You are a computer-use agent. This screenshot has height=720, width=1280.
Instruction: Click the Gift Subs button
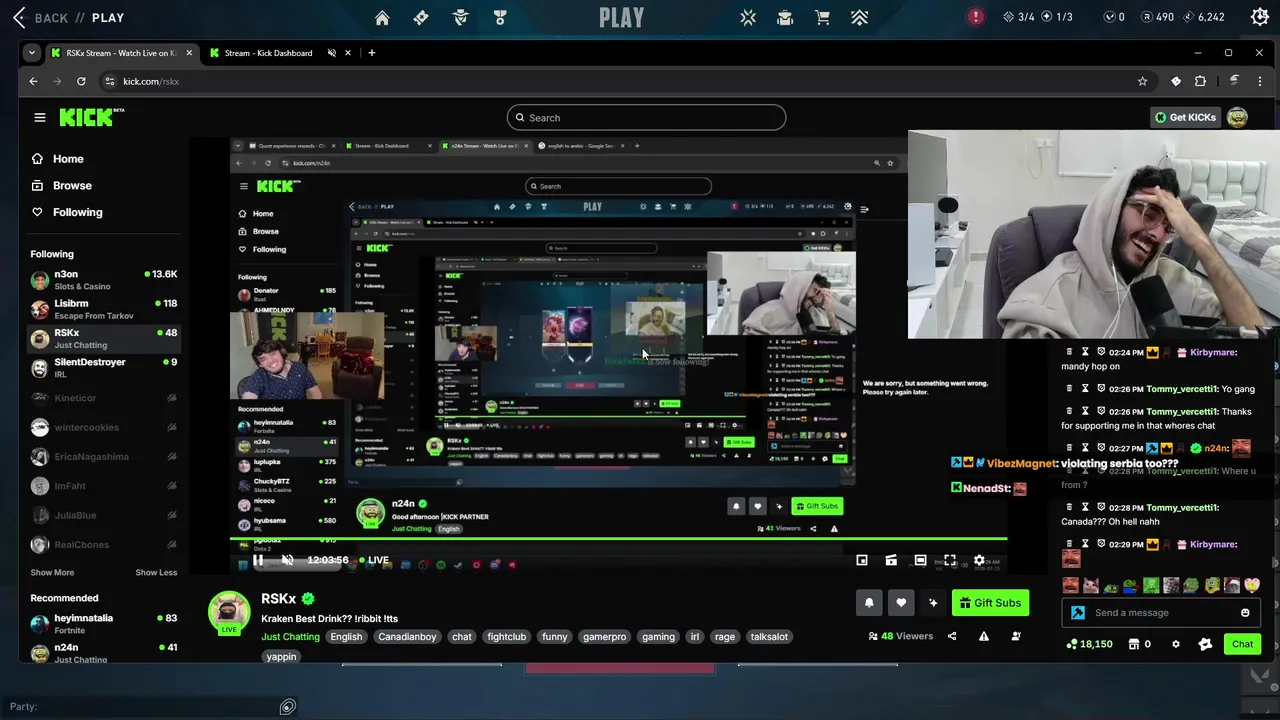click(x=990, y=602)
